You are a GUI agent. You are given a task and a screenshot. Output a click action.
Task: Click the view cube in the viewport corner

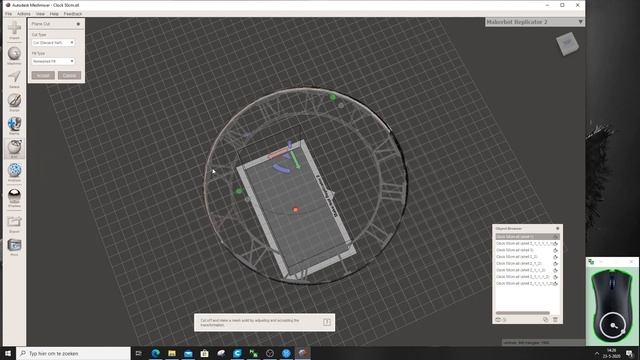[x=567, y=43]
